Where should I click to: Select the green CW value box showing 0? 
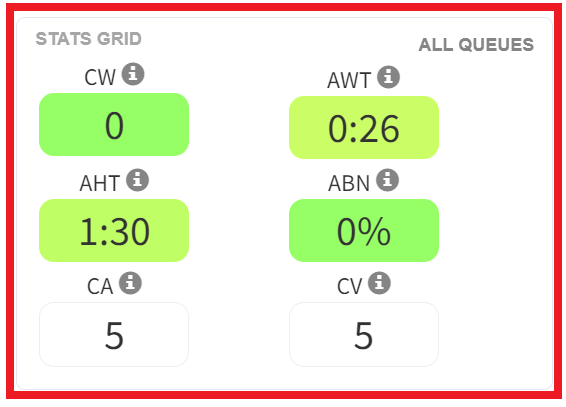[114, 124]
